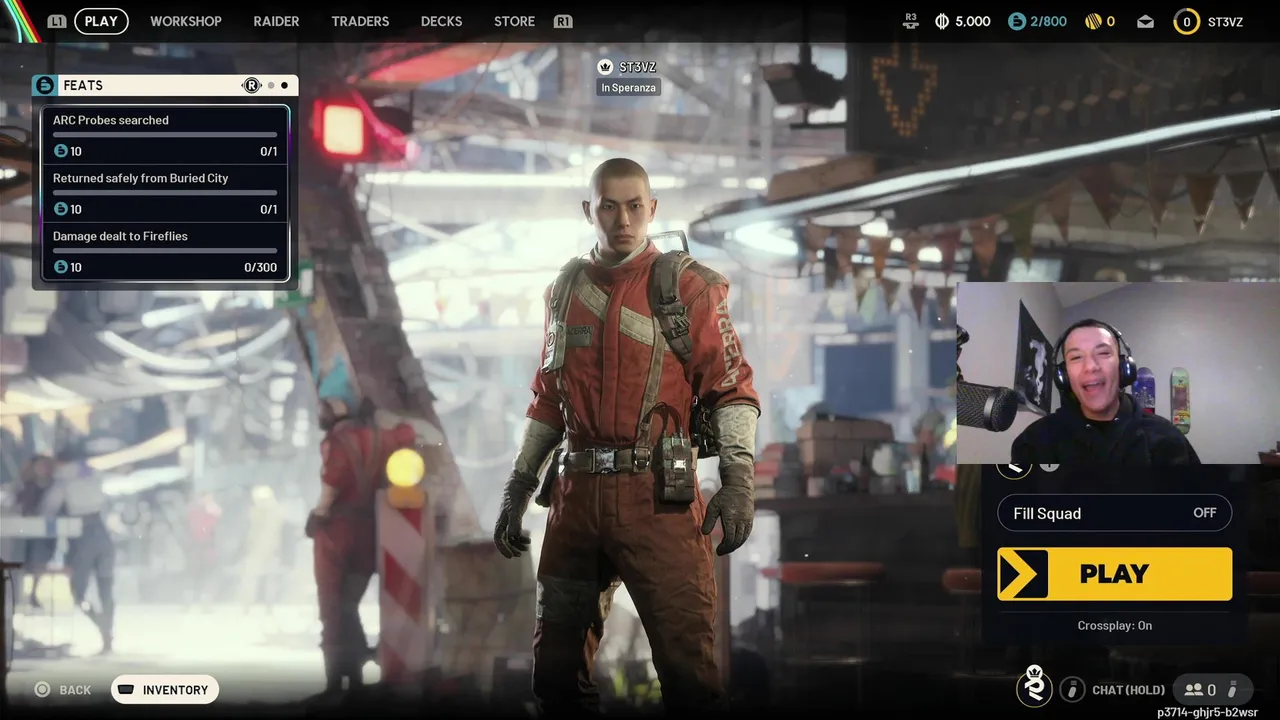This screenshot has width=1280, height=720.
Task: Switch to the RAIDER tab
Action: point(276,21)
